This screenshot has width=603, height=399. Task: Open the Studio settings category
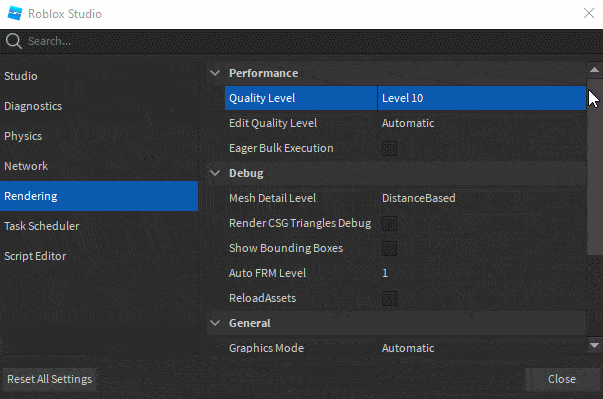click(x=99, y=76)
